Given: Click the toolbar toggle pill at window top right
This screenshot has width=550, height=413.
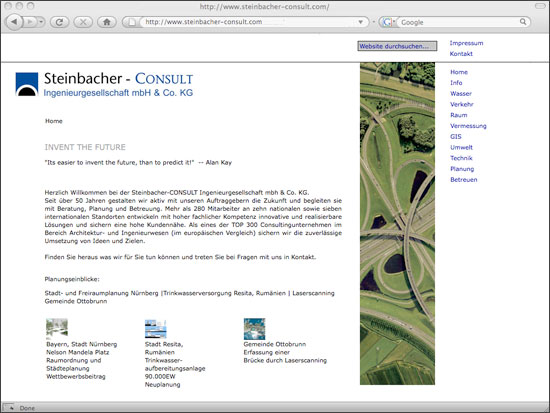Looking at the screenshot, I should pos(540,6).
